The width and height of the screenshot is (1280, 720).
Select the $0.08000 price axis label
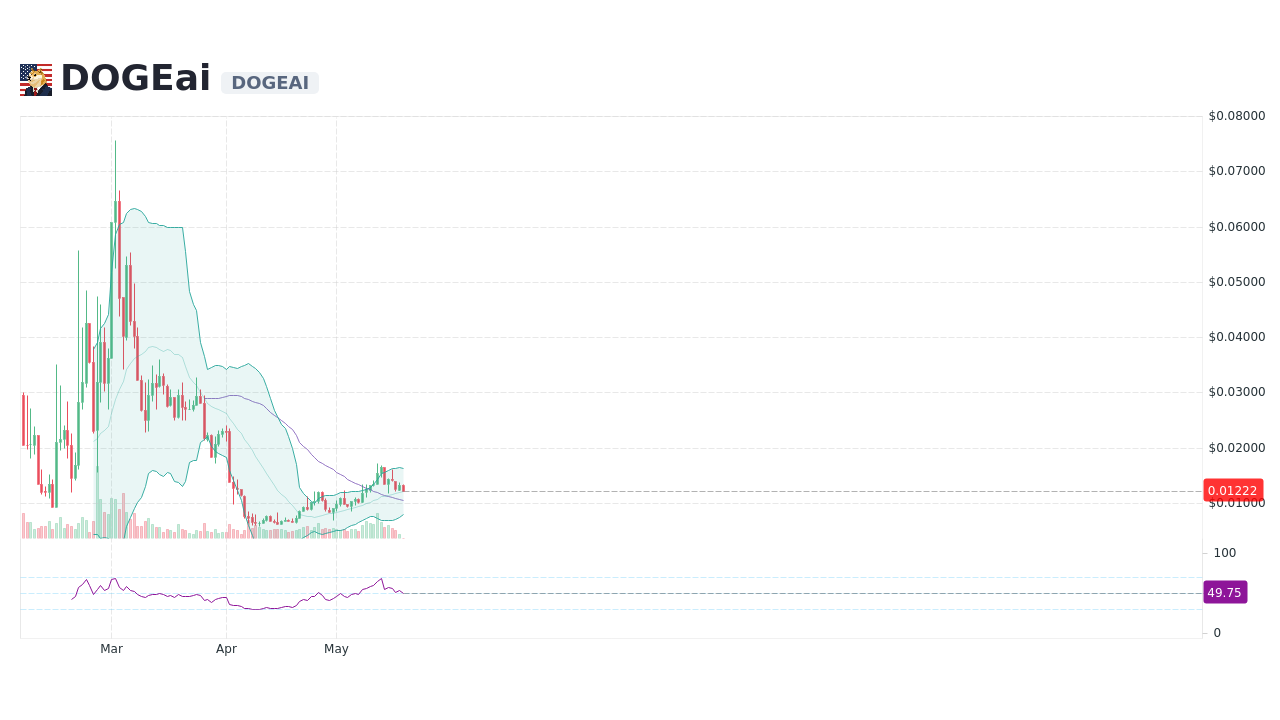point(1236,115)
